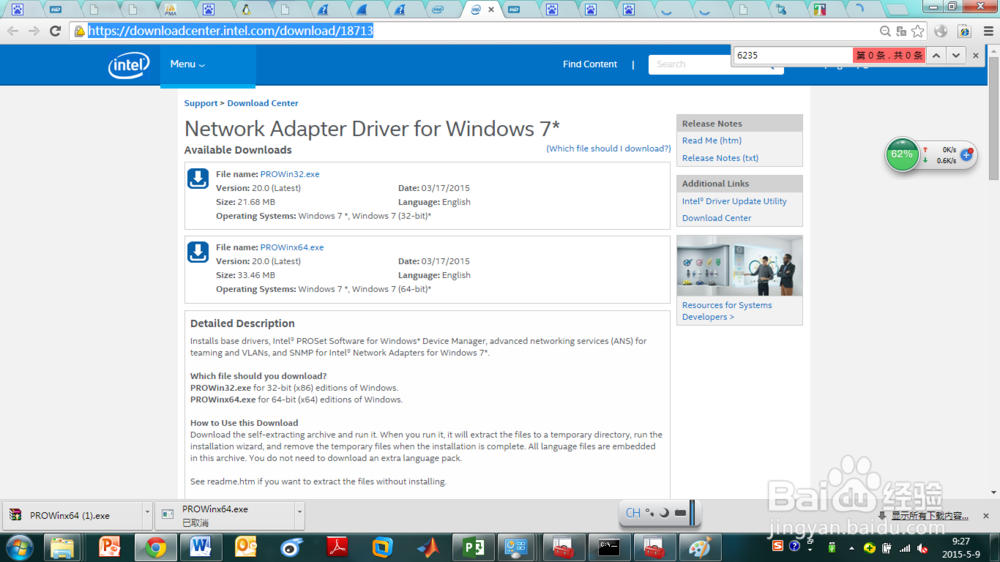Viewport: 1000px width, 562px height.
Task: Open the Menu dropdown in Intel header
Action: 188,64
